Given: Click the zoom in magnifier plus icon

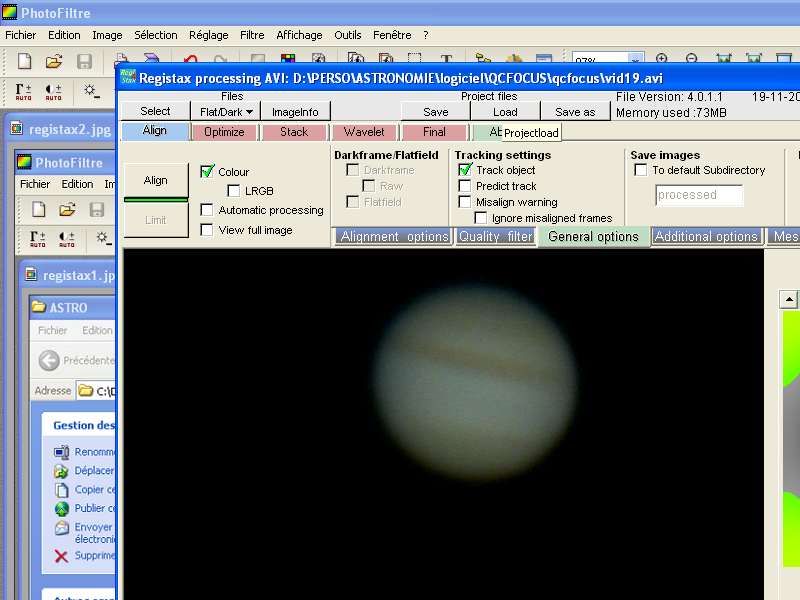Looking at the screenshot, I should (662, 59).
